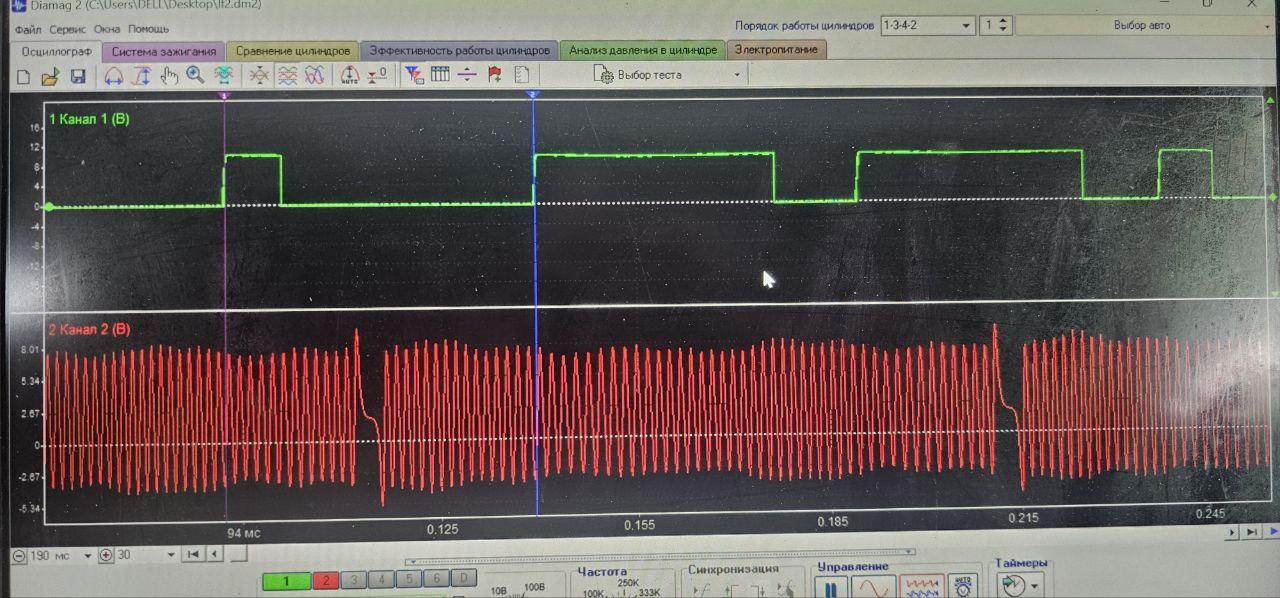Image resolution: width=1280 pixels, height=598 pixels.
Task: Switch to the Сравнение цилиндров tab
Action: (x=293, y=50)
